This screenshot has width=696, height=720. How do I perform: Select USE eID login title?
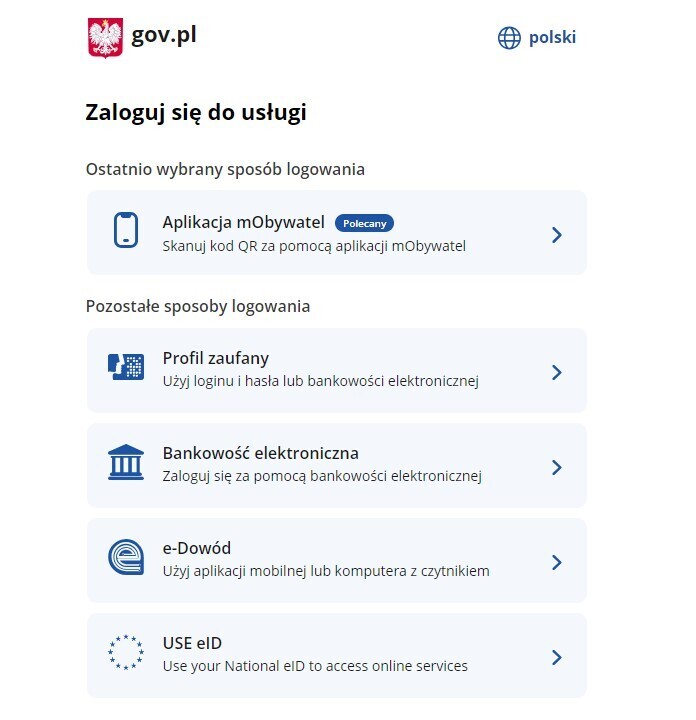click(192, 643)
